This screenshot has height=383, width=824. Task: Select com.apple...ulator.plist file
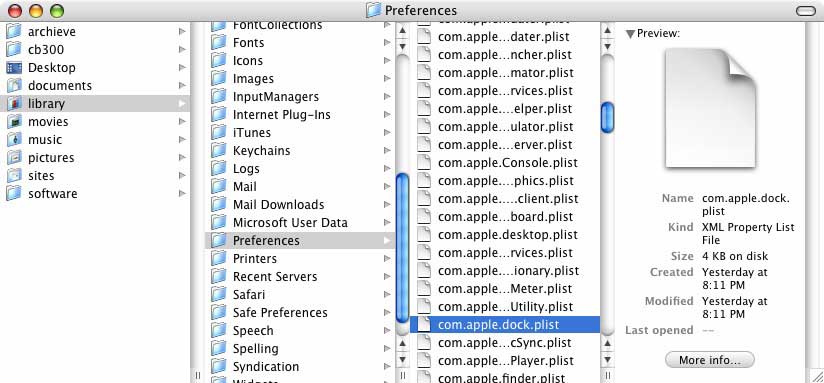point(505,127)
